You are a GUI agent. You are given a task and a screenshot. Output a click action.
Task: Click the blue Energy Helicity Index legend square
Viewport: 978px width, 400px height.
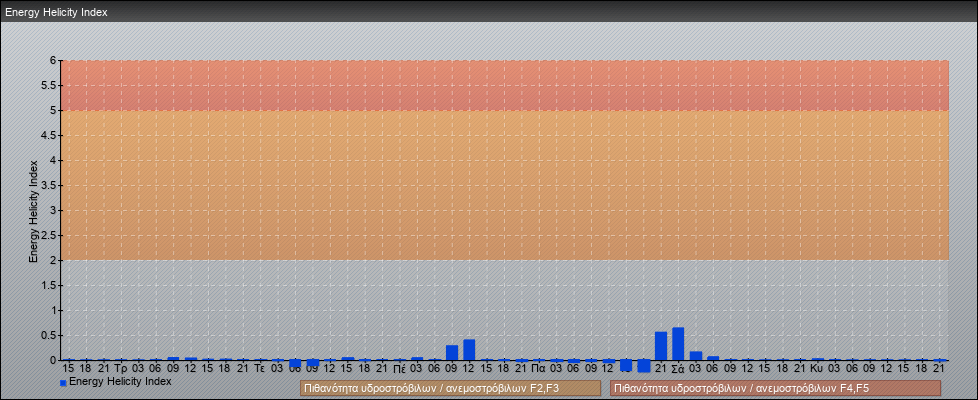(x=63, y=382)
